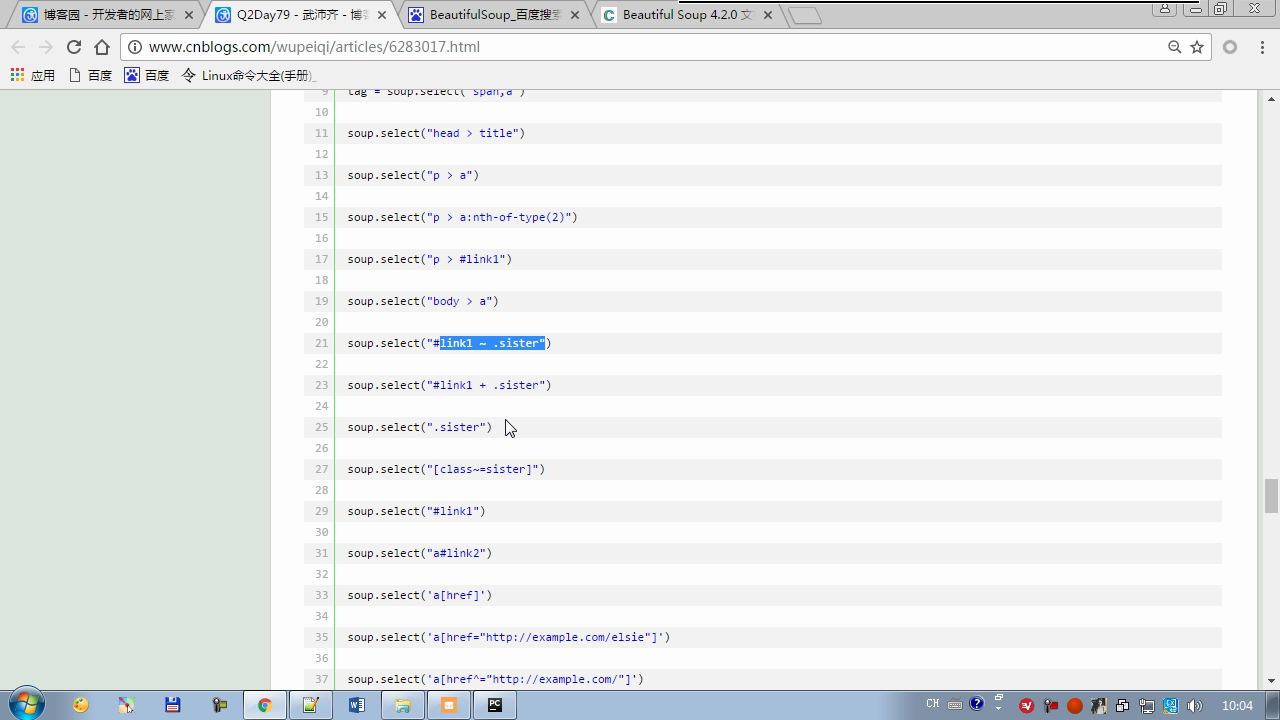
Task: Open the 应用 apps shortcut
Action: (x=32, y=75)
